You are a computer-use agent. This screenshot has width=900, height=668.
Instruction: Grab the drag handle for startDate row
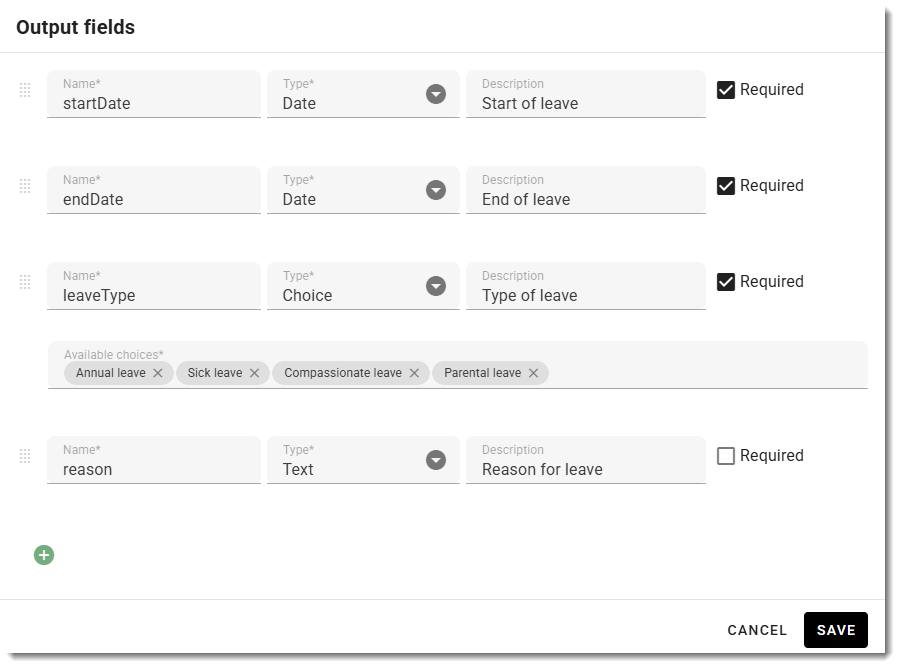coord(25,90)
